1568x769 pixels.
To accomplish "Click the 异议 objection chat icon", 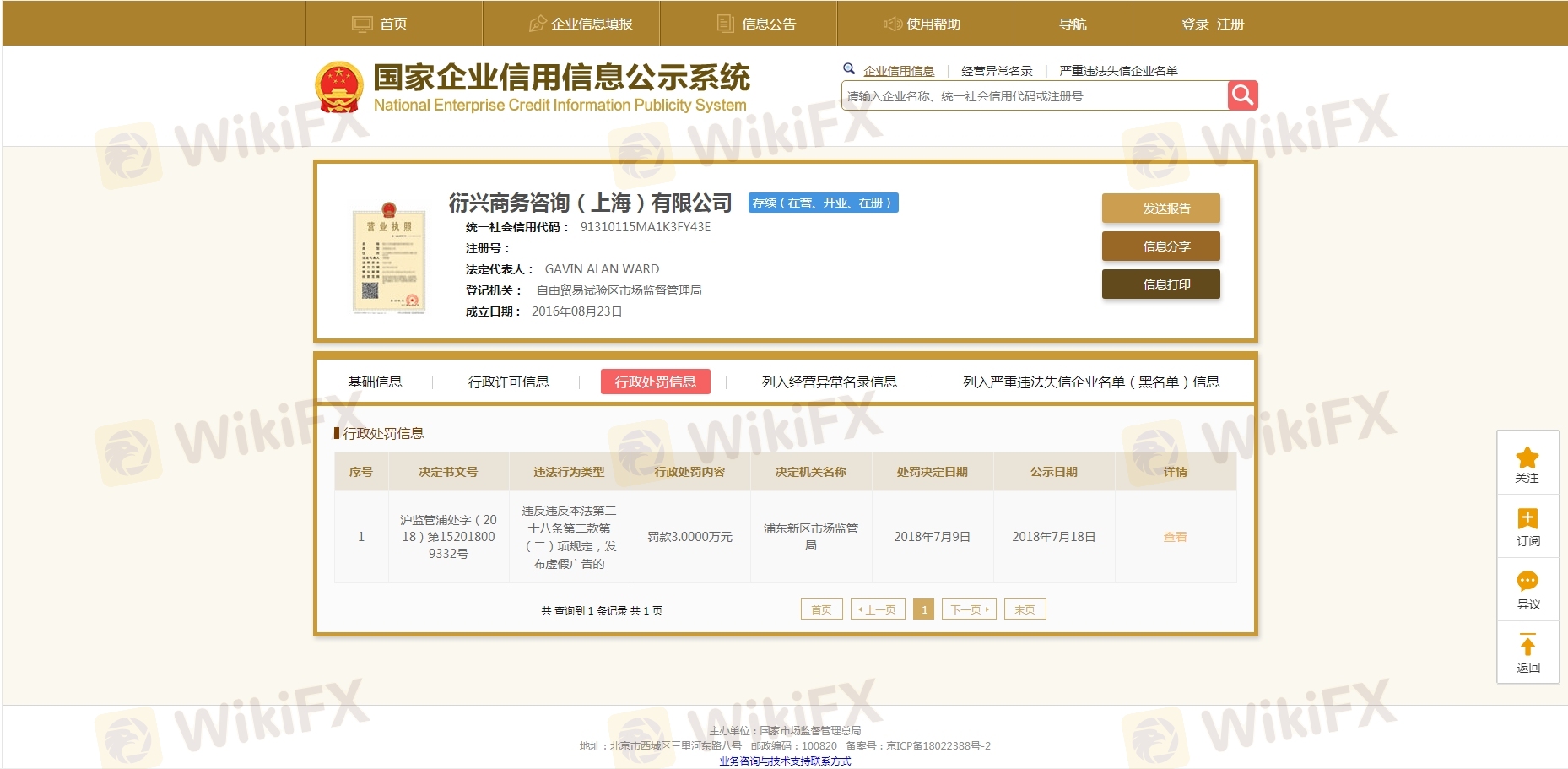I will coord(1527,582).
